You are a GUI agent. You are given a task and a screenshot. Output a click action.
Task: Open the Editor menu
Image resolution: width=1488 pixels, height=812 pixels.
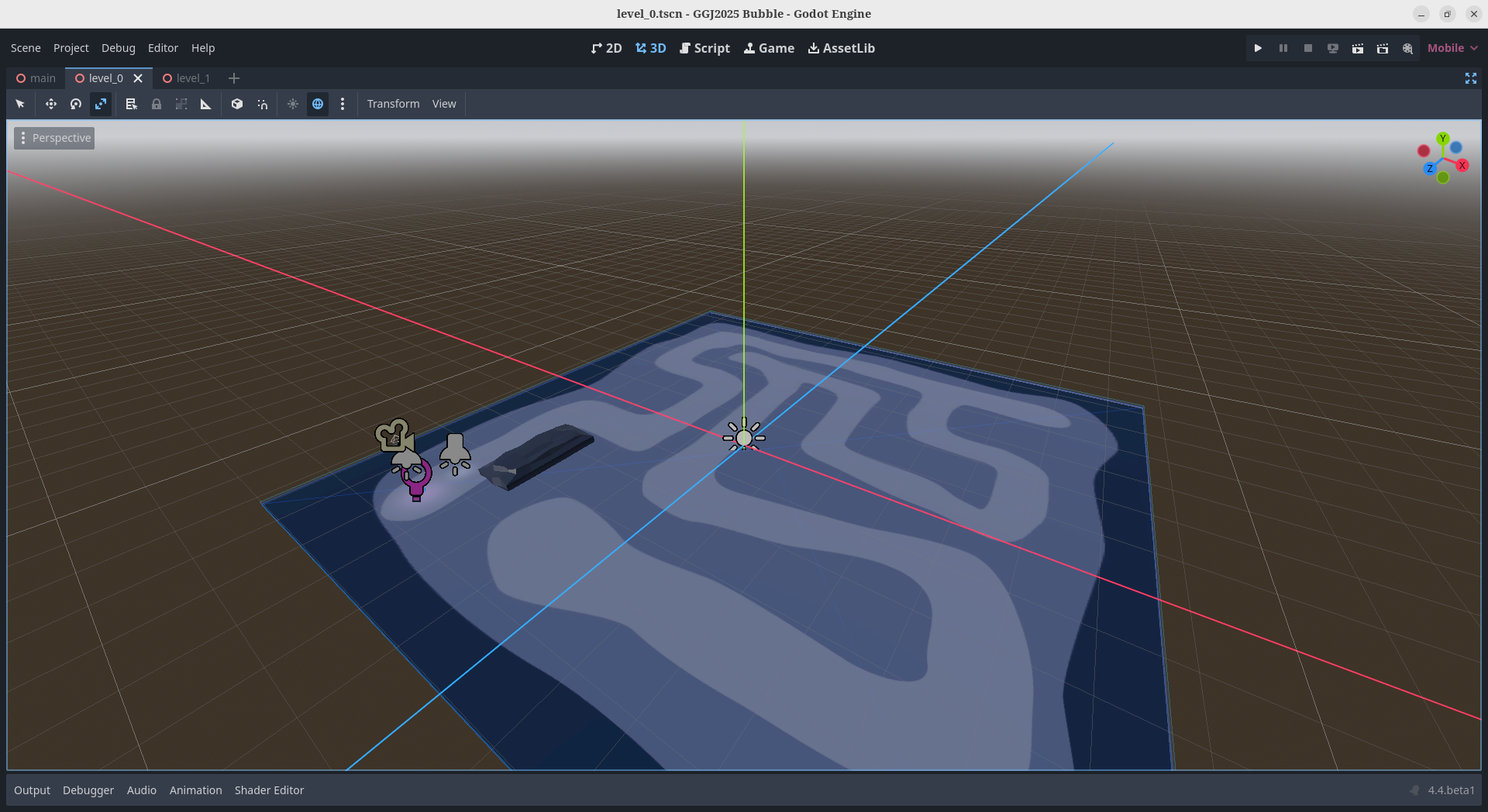(163, 48)
